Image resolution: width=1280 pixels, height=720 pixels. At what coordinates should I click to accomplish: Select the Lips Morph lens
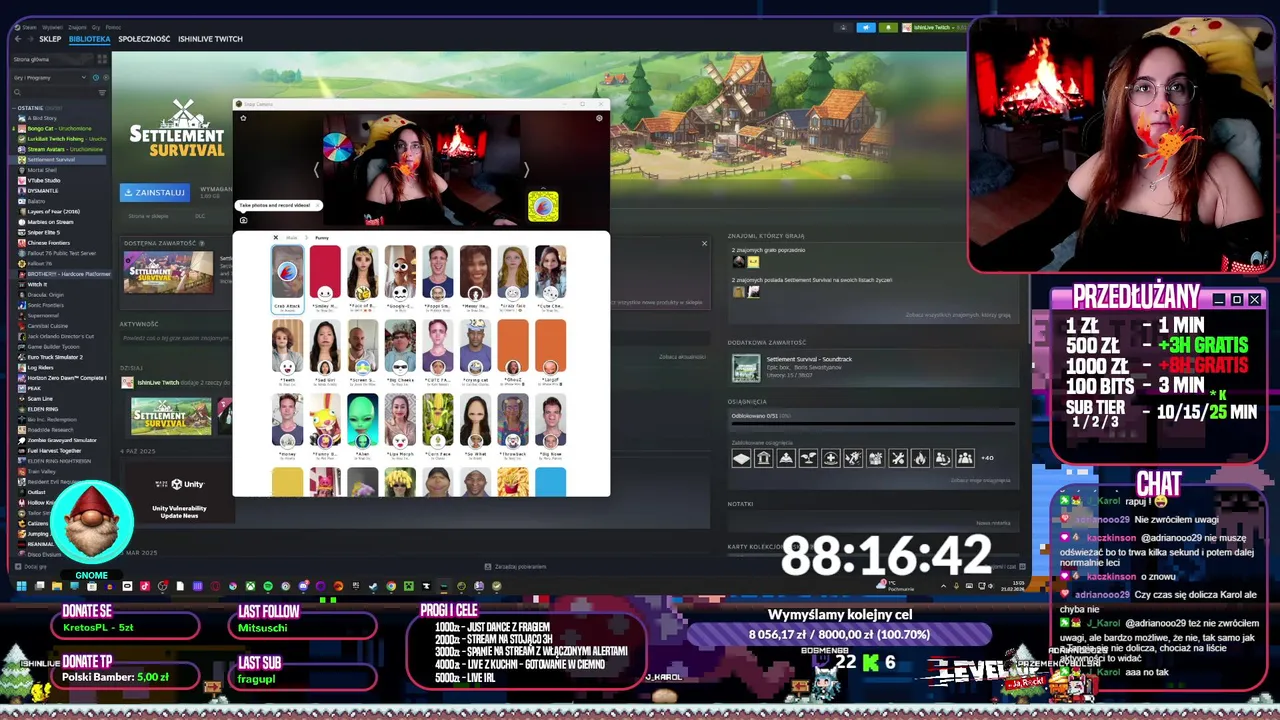click(x=400, y=426)
